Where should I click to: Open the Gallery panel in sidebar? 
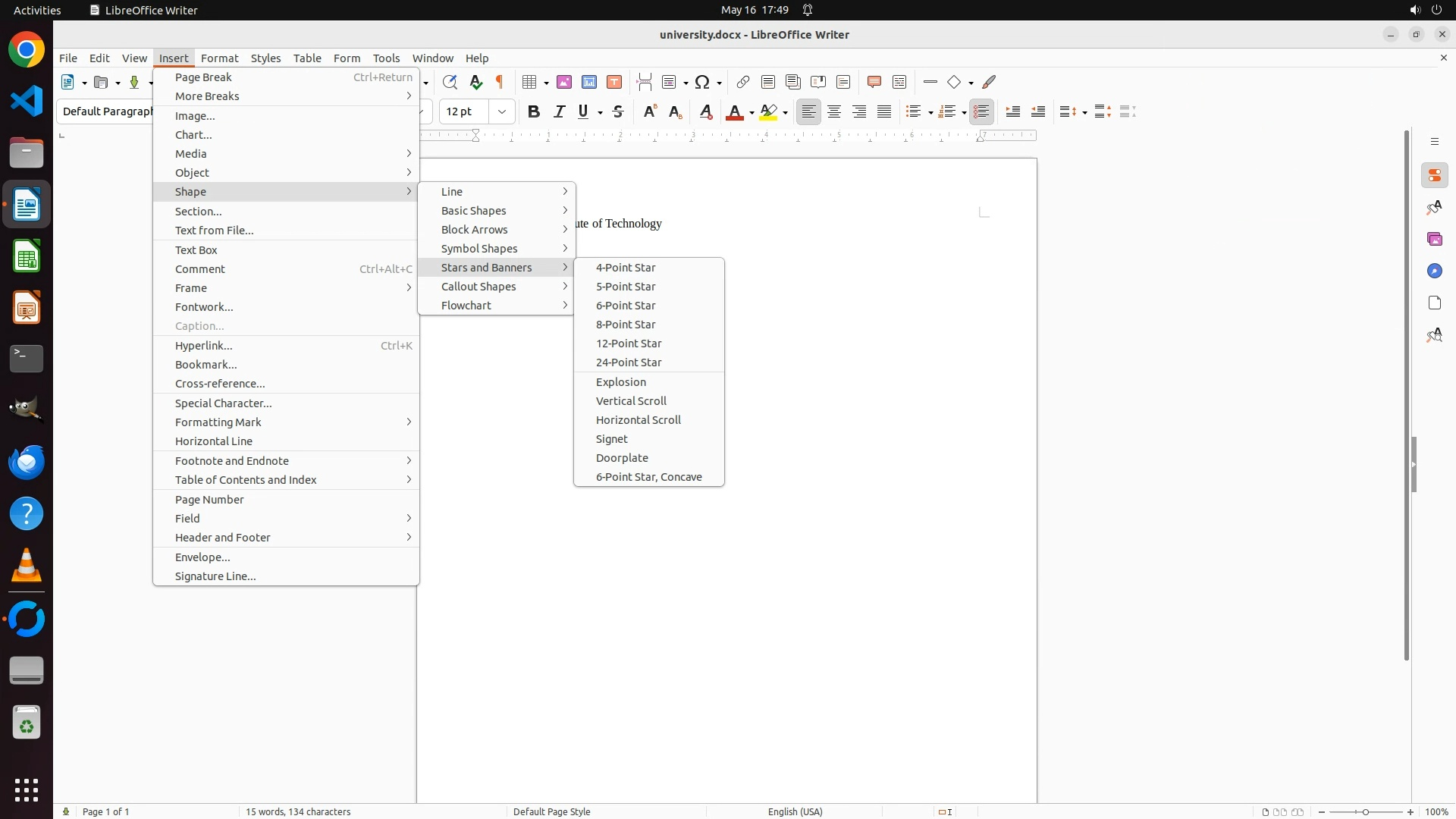pyautogui.click(x=1434, y=240)
